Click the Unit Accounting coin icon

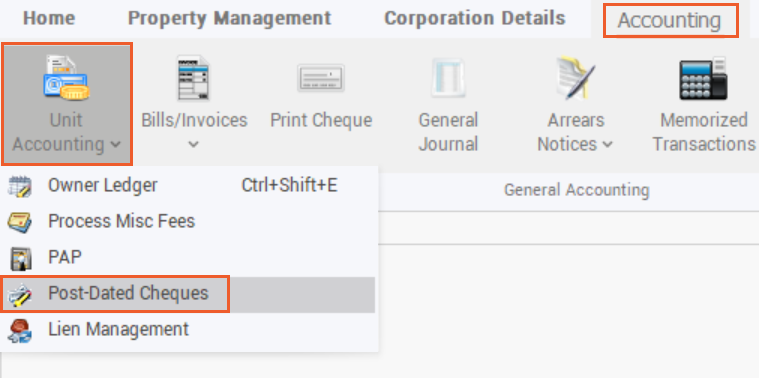[x=66, y=77]
